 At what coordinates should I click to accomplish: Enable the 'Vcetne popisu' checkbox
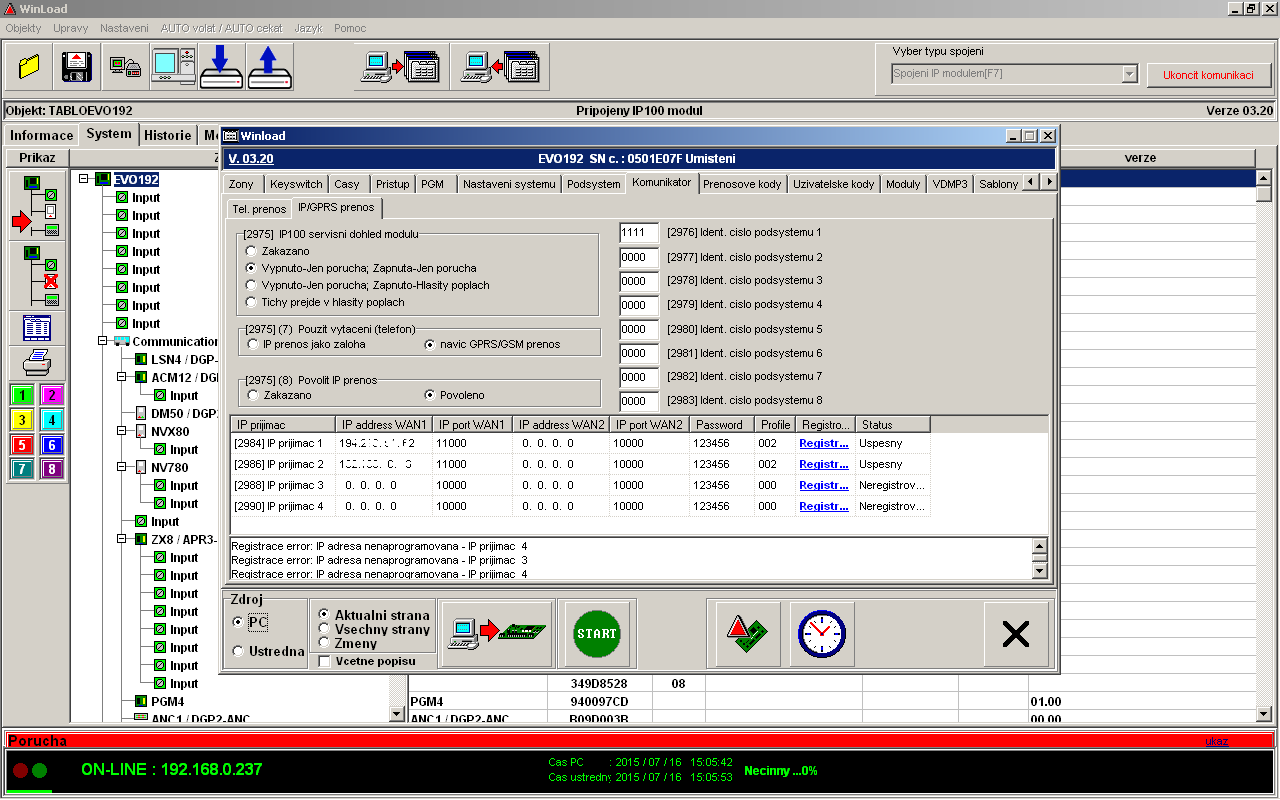(x=324, y=661)
